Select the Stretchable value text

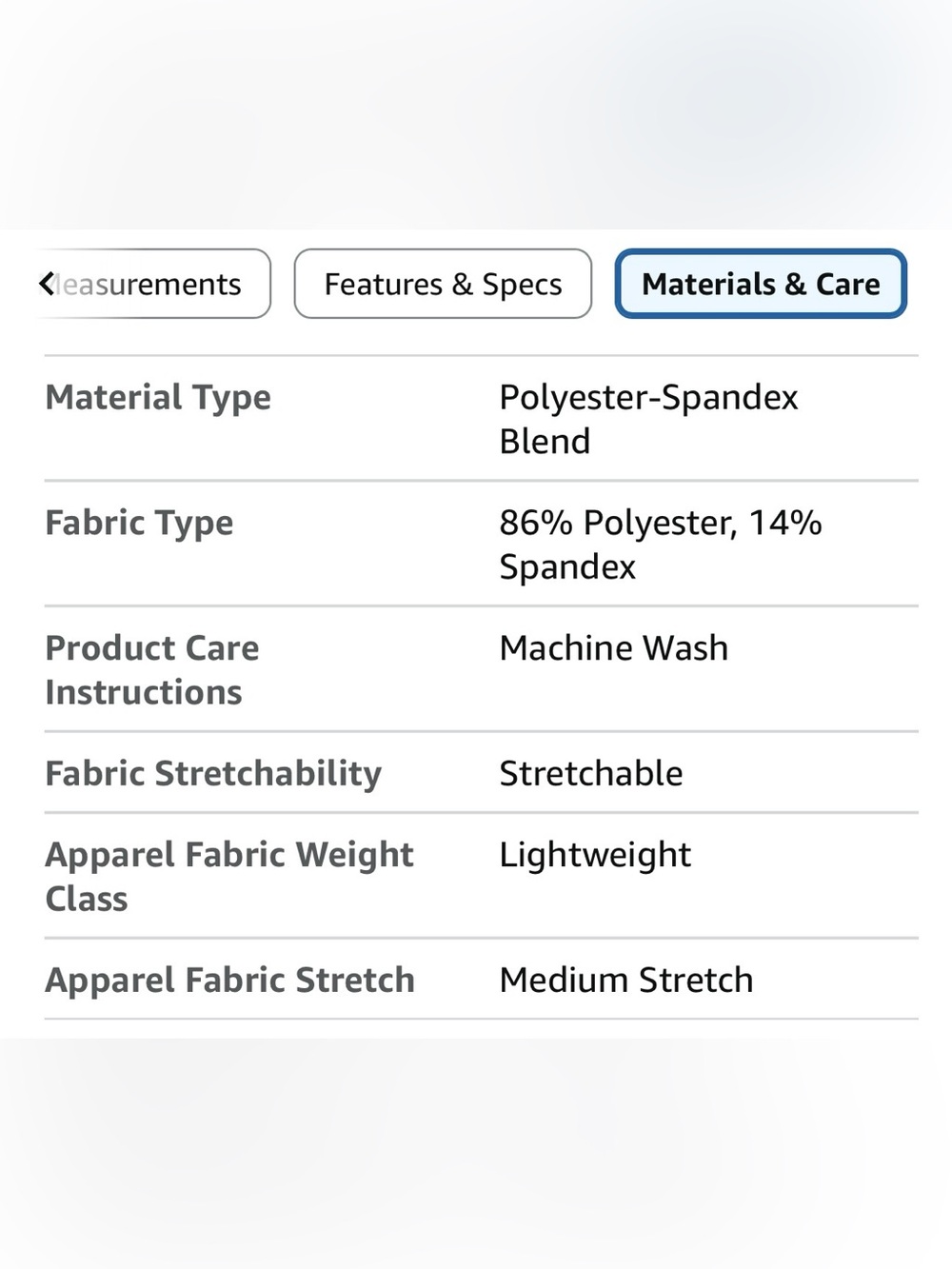click(x=591, y=774)
